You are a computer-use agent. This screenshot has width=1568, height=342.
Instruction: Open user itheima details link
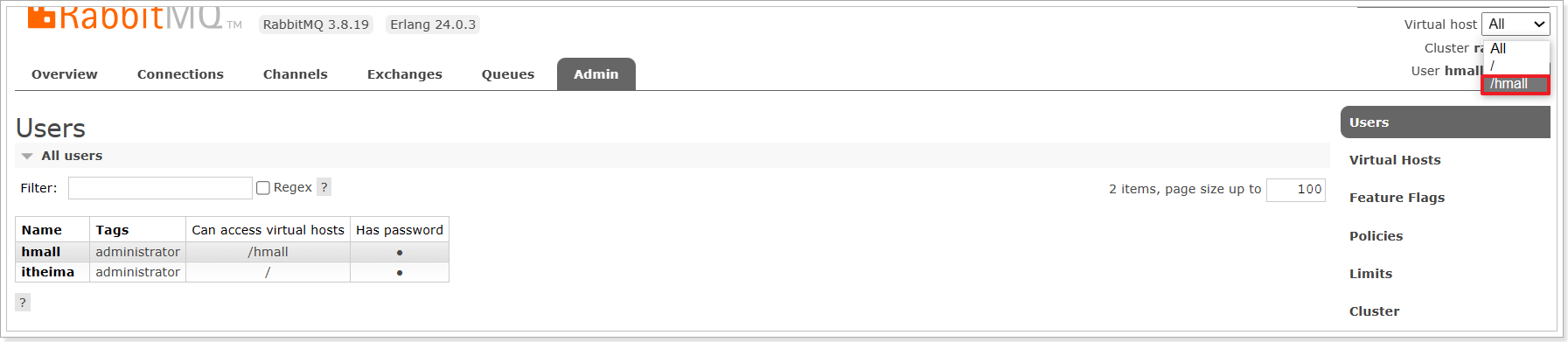click(x=48, y=272)
